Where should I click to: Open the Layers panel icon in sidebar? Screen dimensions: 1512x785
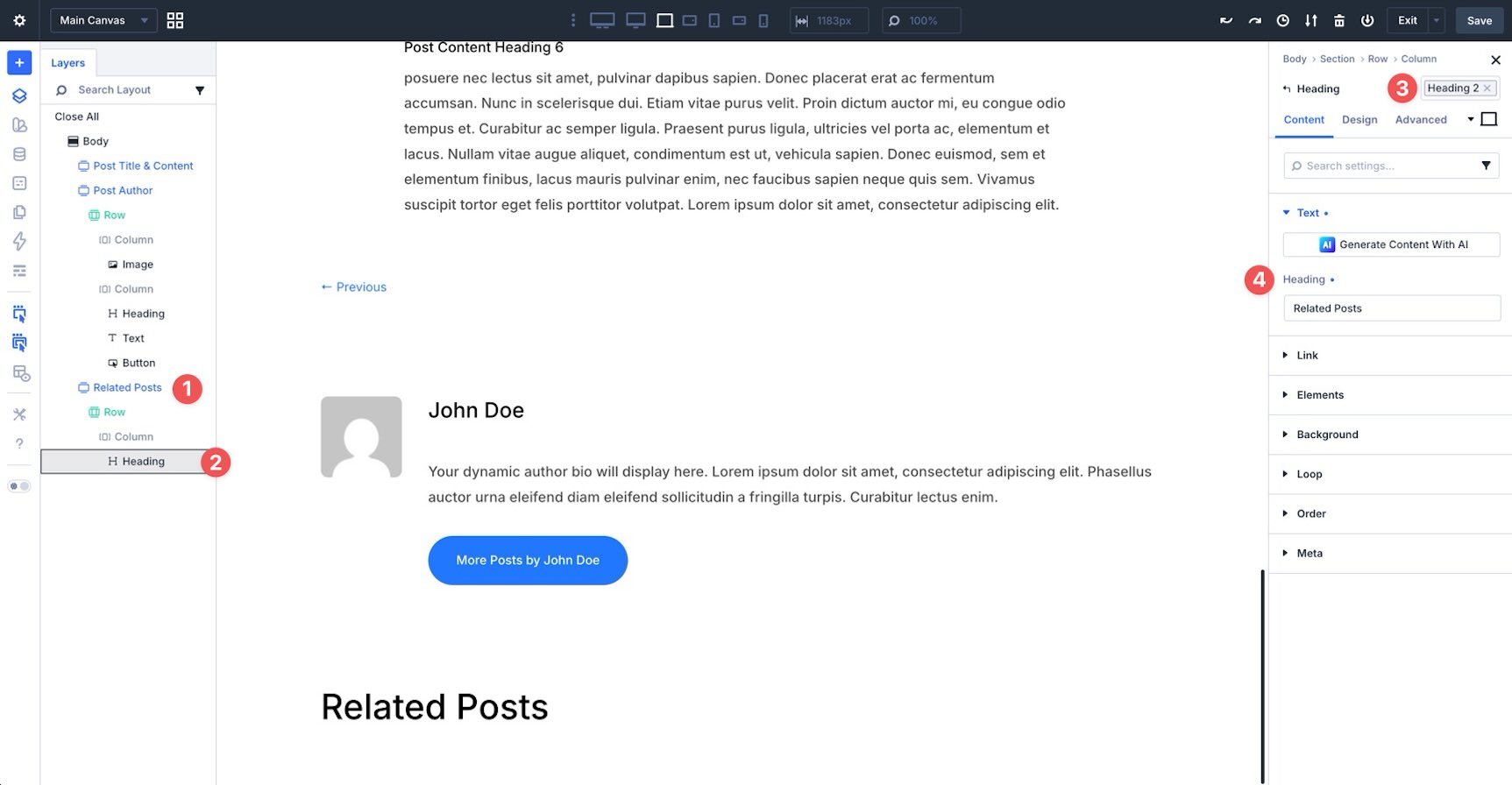click(19, 95)
